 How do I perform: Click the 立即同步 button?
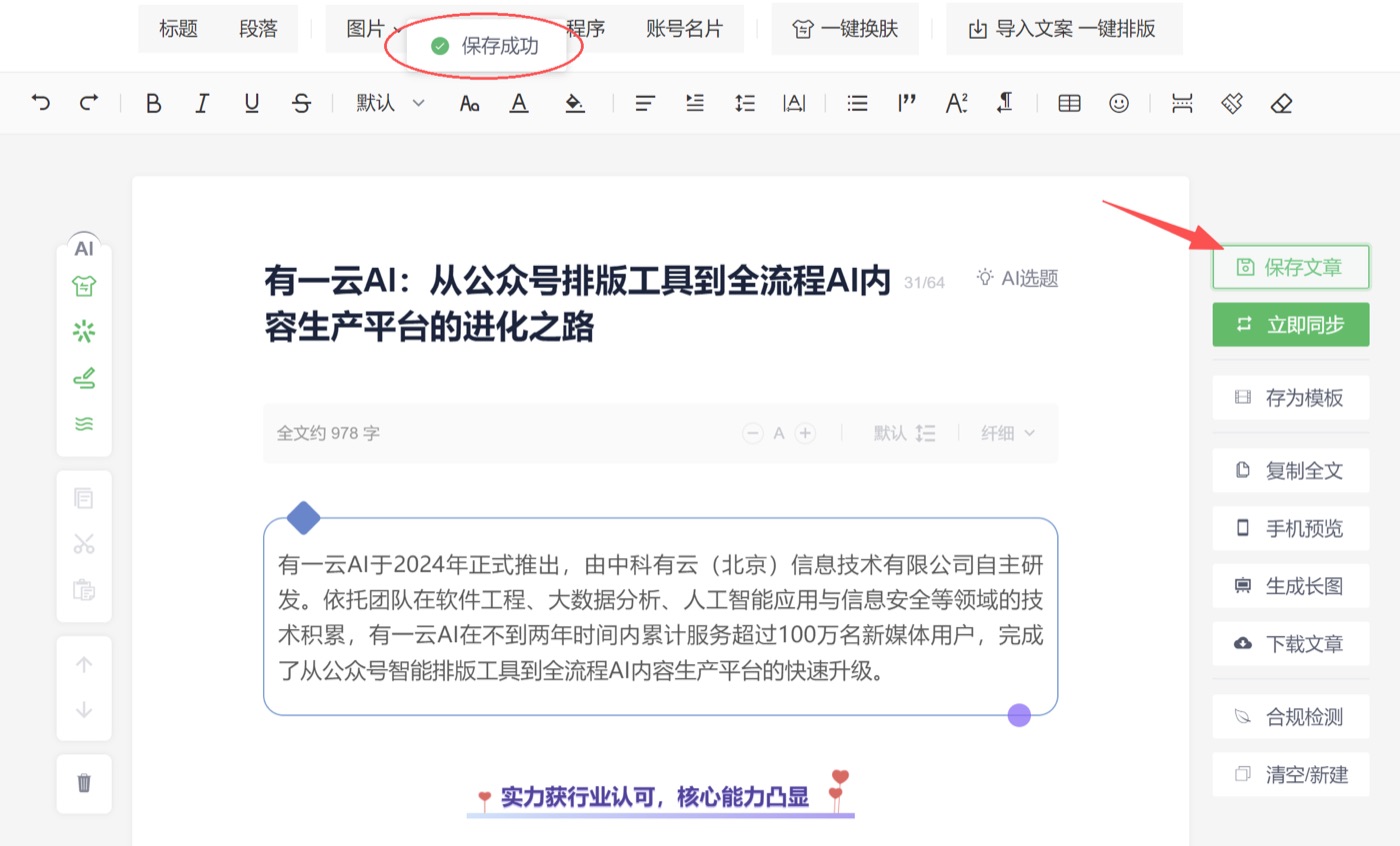1291,325
